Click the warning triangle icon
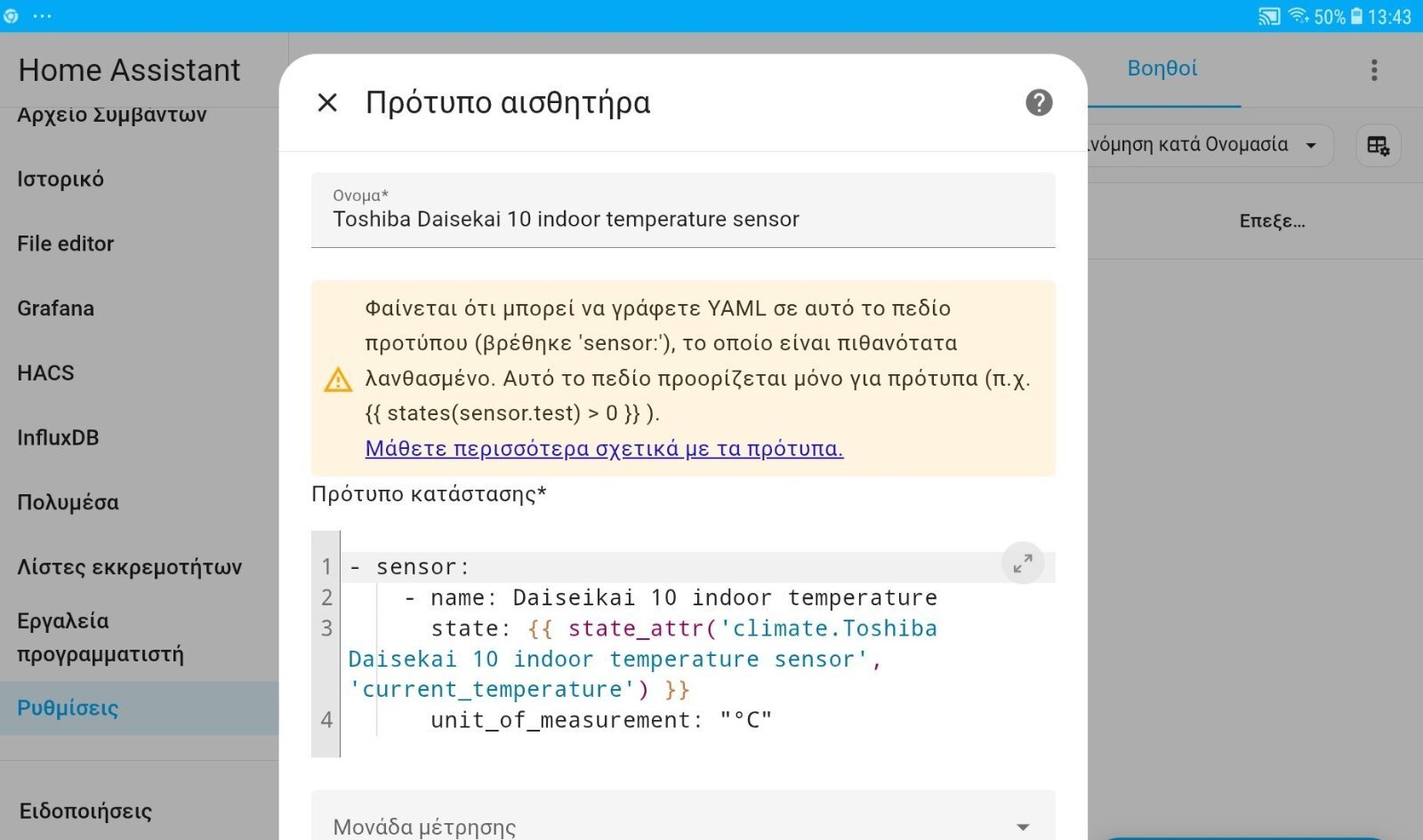1423x840 pixels. point(338,380)
